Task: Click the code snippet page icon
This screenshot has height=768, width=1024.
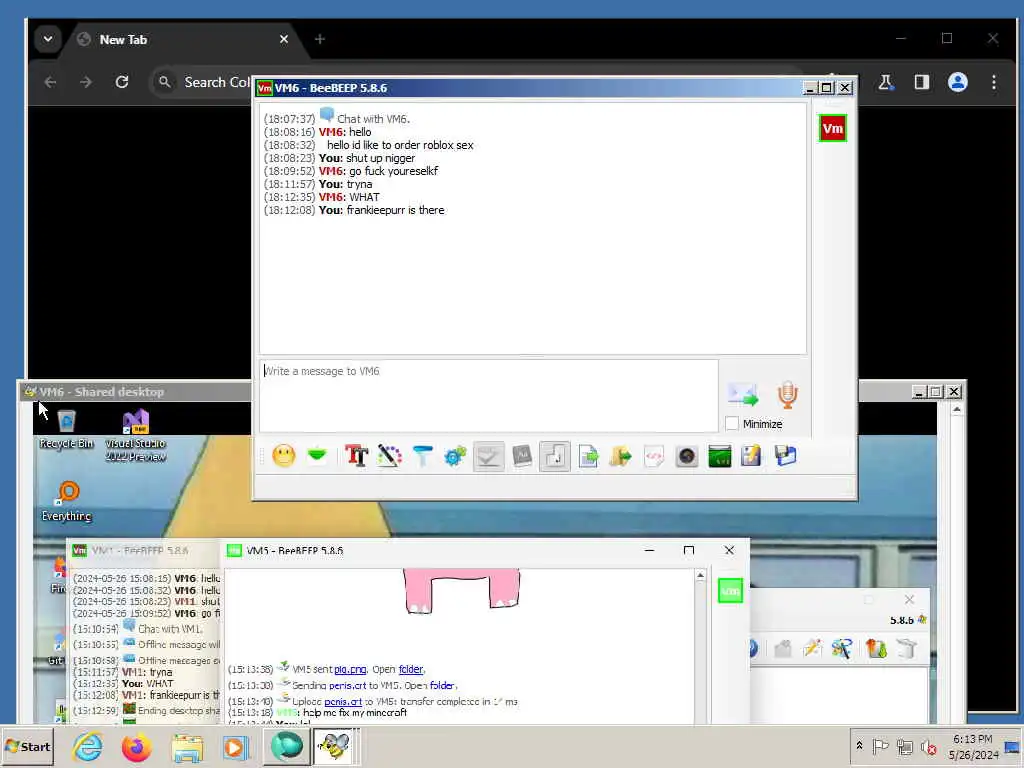Action: (654, 456)
